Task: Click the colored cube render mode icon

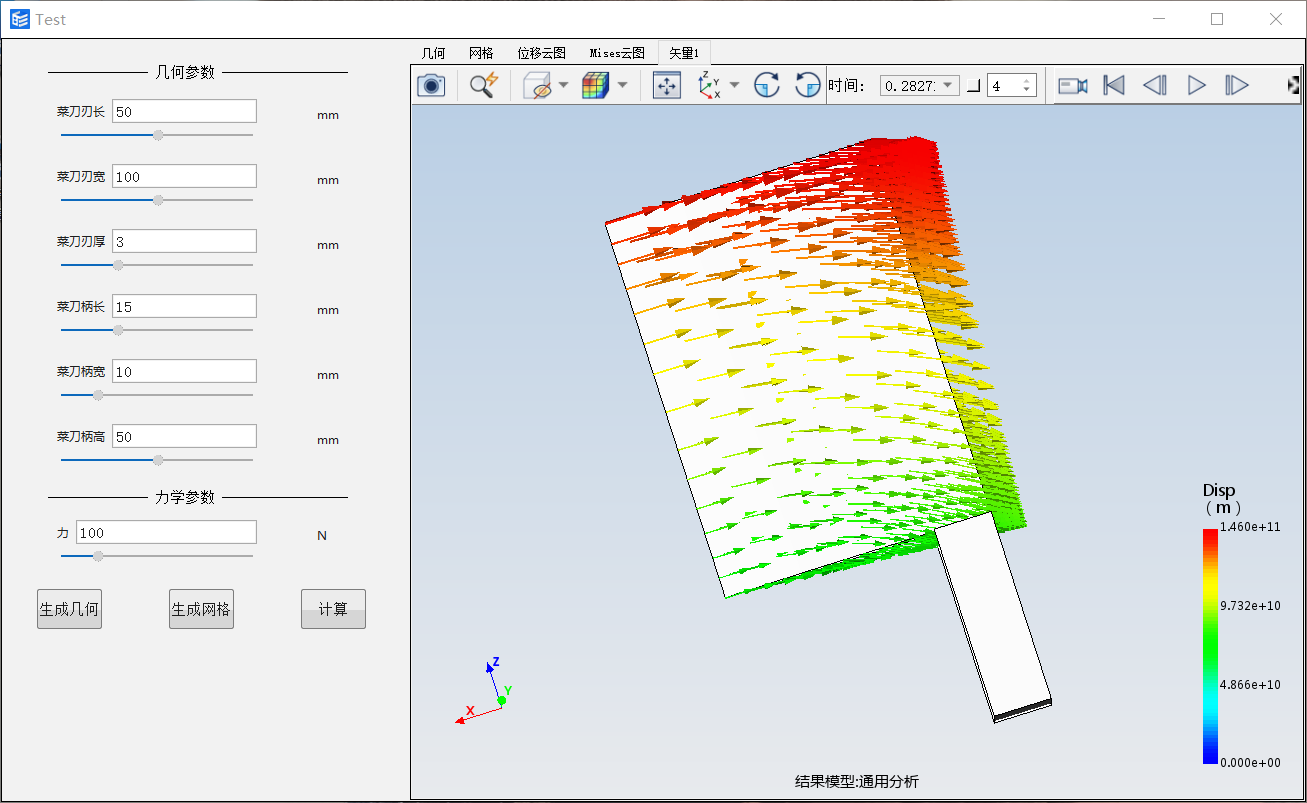Action: [596, 85]
